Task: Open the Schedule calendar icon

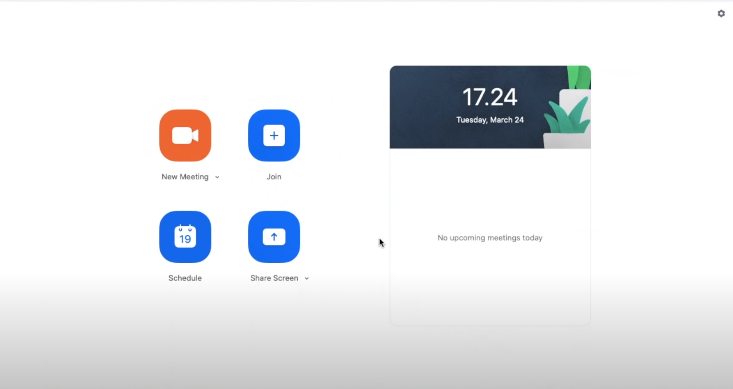Action: (185, 237)
